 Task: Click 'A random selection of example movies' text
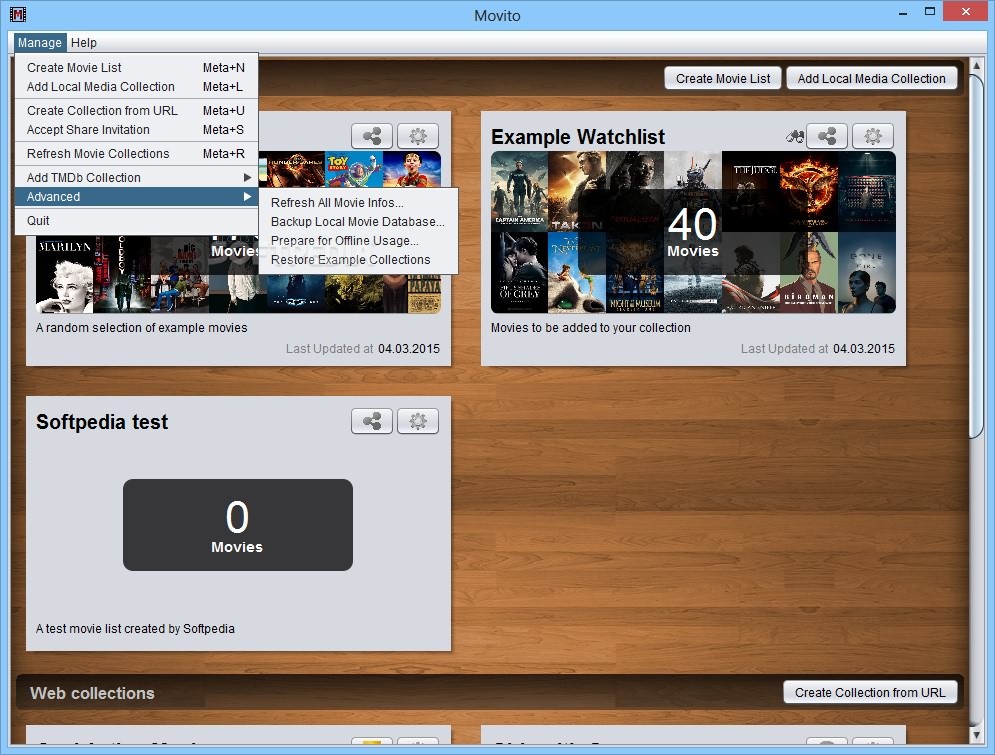point(142,328)
